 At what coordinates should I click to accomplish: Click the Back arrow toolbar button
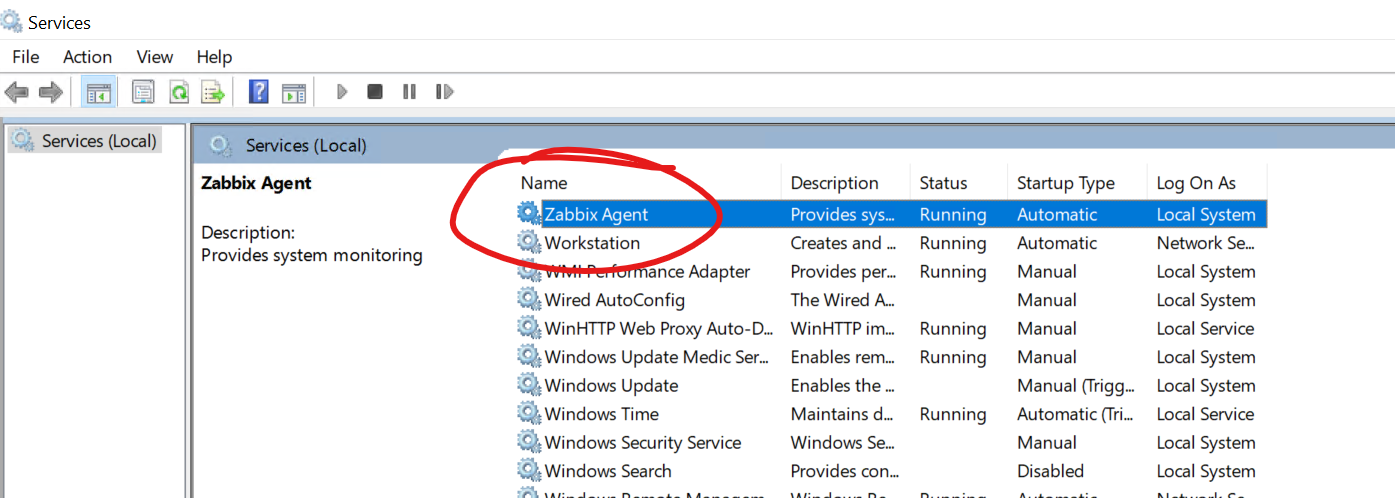(16, 92)
